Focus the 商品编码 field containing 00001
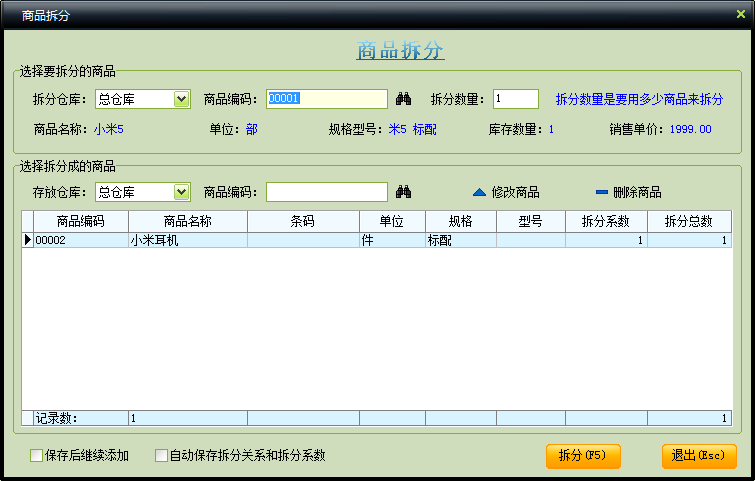The height and width of the screenshot is (481, 755). (327, 99)
